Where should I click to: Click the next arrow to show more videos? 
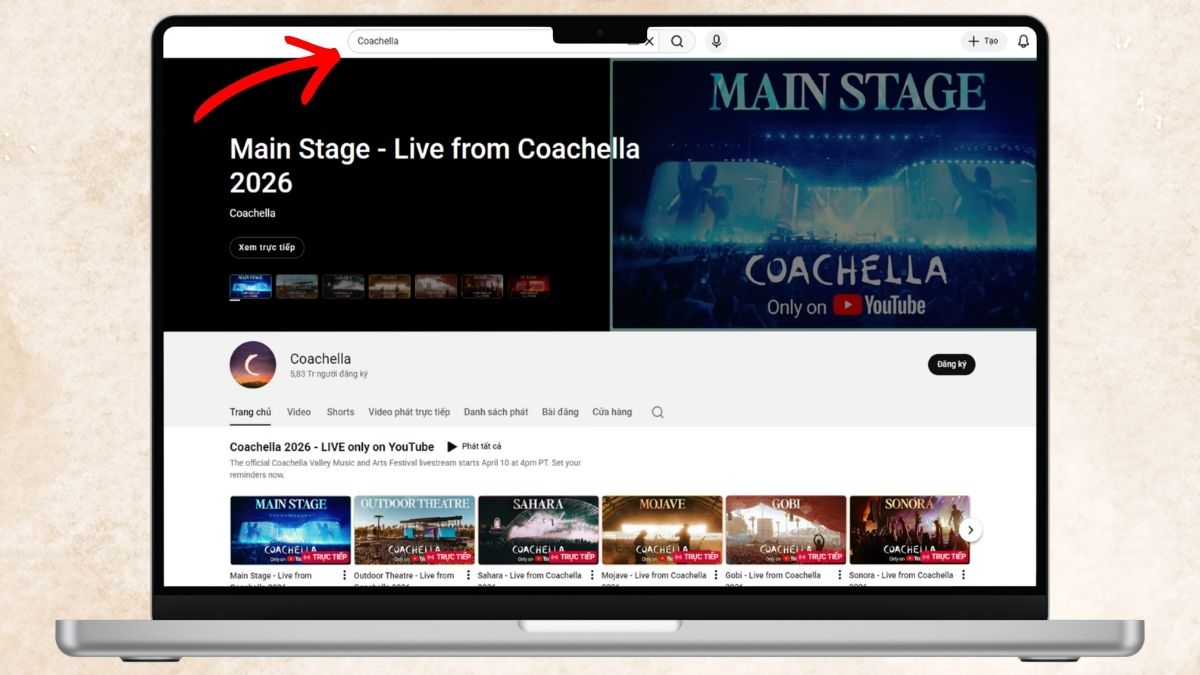970,529
